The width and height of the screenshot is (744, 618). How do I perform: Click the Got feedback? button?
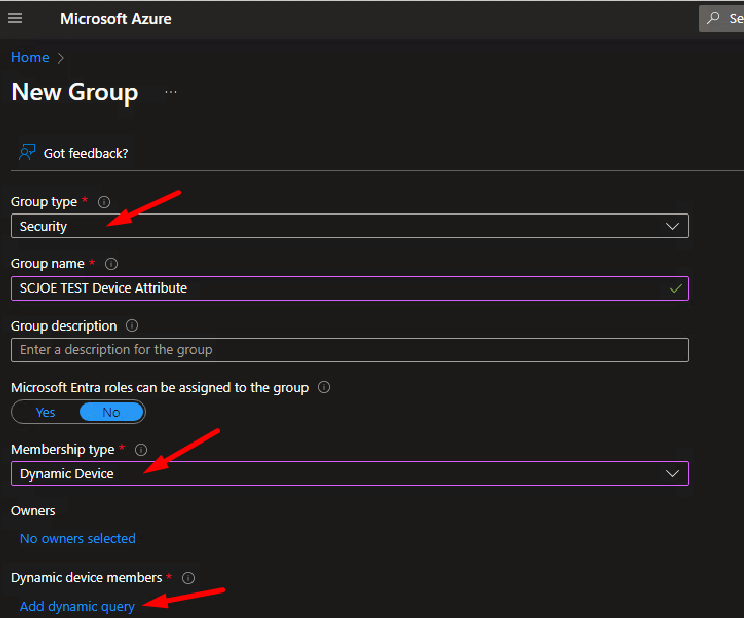[85, 153]
